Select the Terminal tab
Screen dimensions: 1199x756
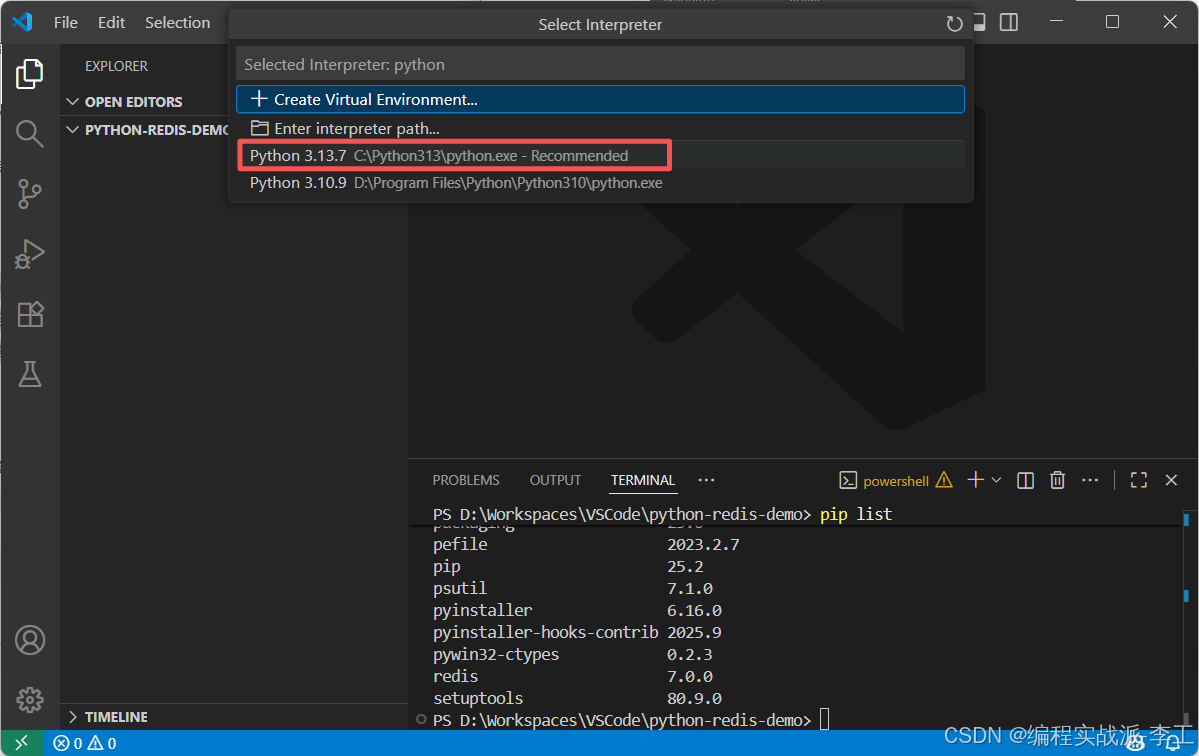point(642,480)
